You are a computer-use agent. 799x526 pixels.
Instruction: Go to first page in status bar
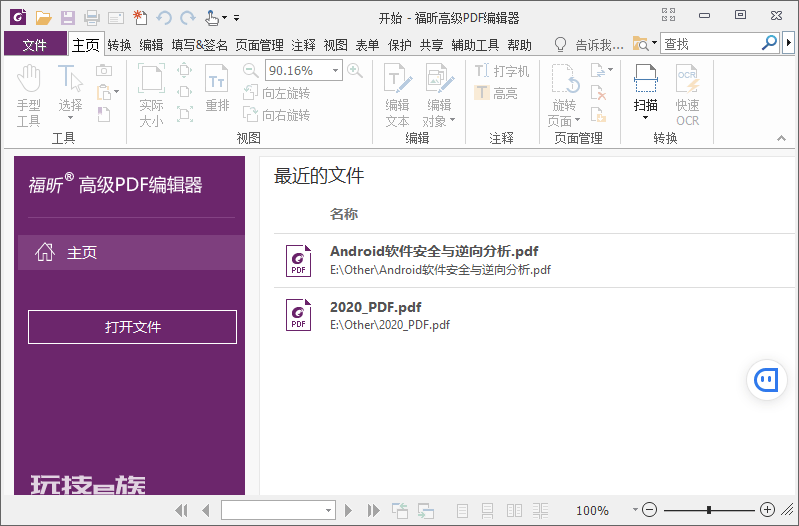click(x=181, y=510)
